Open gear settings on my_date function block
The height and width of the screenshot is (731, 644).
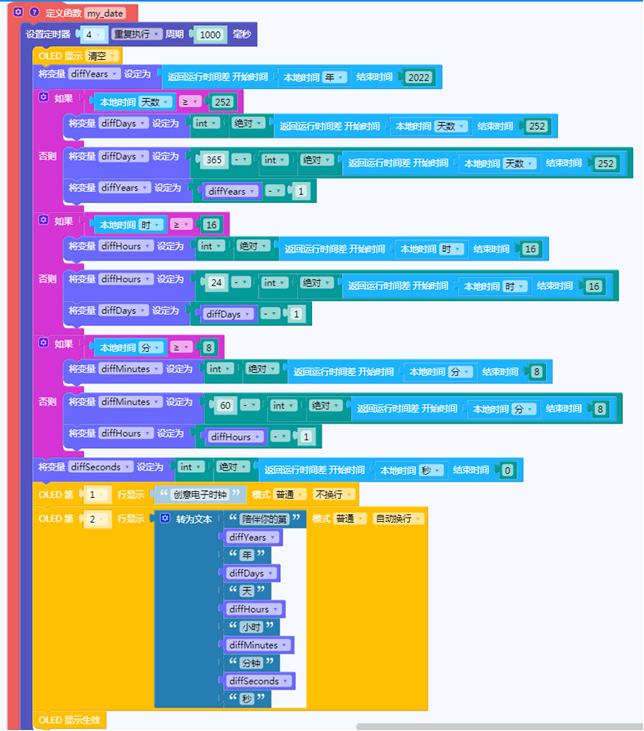pos(18,12)
